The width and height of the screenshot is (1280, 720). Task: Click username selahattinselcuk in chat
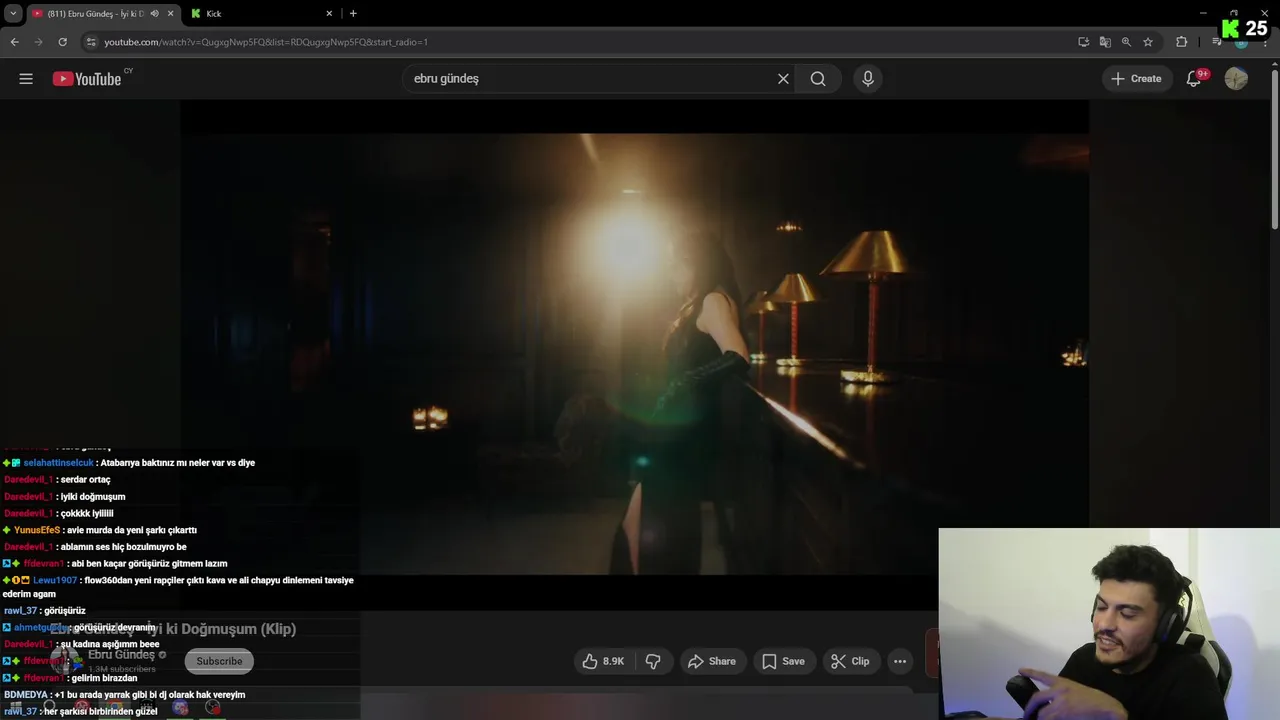click(58, 463)
